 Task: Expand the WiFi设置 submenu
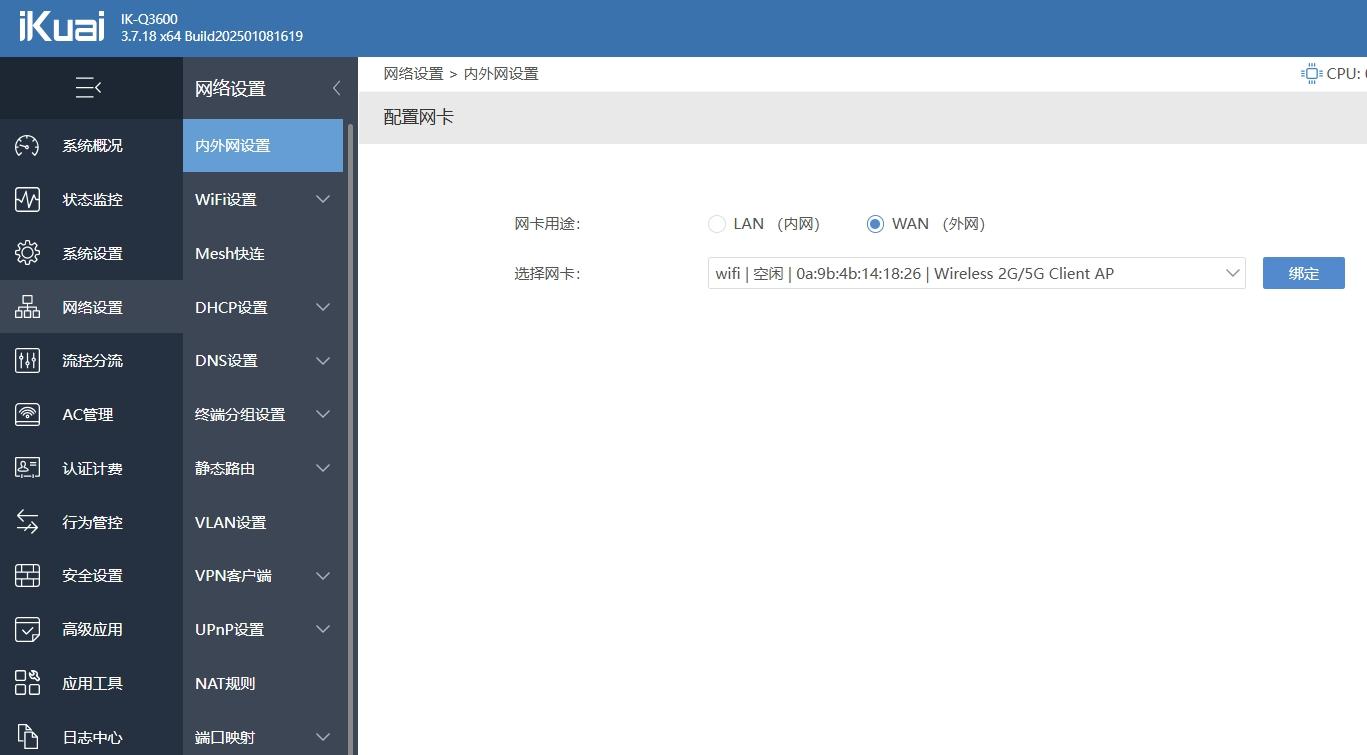tap(262, 199)
